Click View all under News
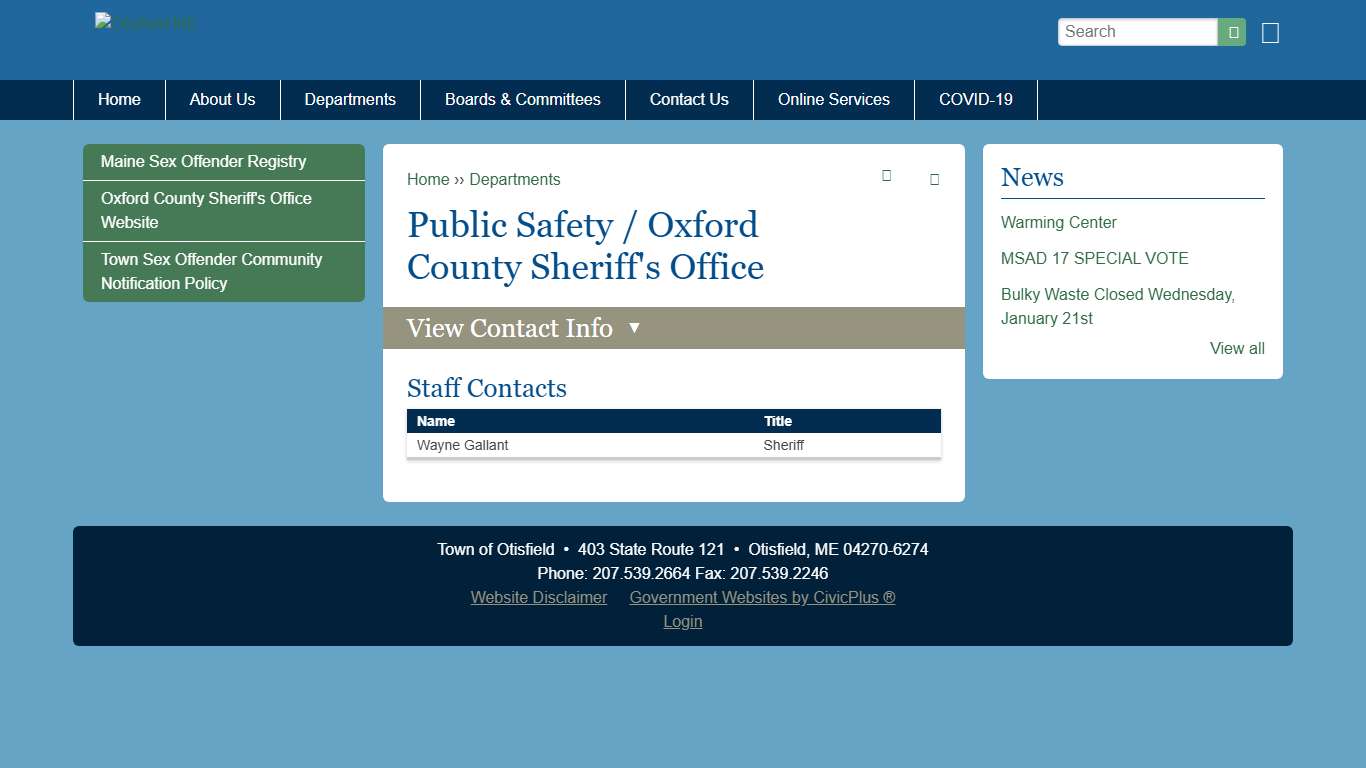Viewport: 1366px width, 768px height. [1237, 348]
